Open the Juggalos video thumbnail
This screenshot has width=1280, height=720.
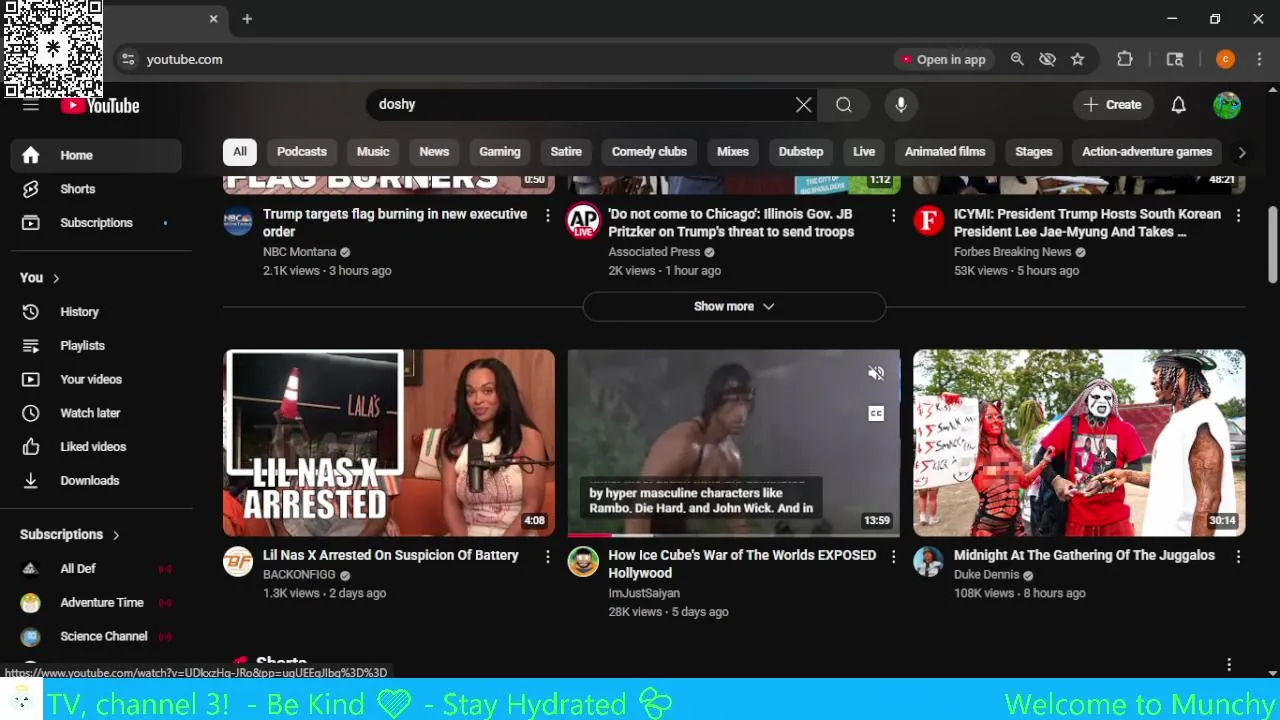click(x=1079, y=443)
